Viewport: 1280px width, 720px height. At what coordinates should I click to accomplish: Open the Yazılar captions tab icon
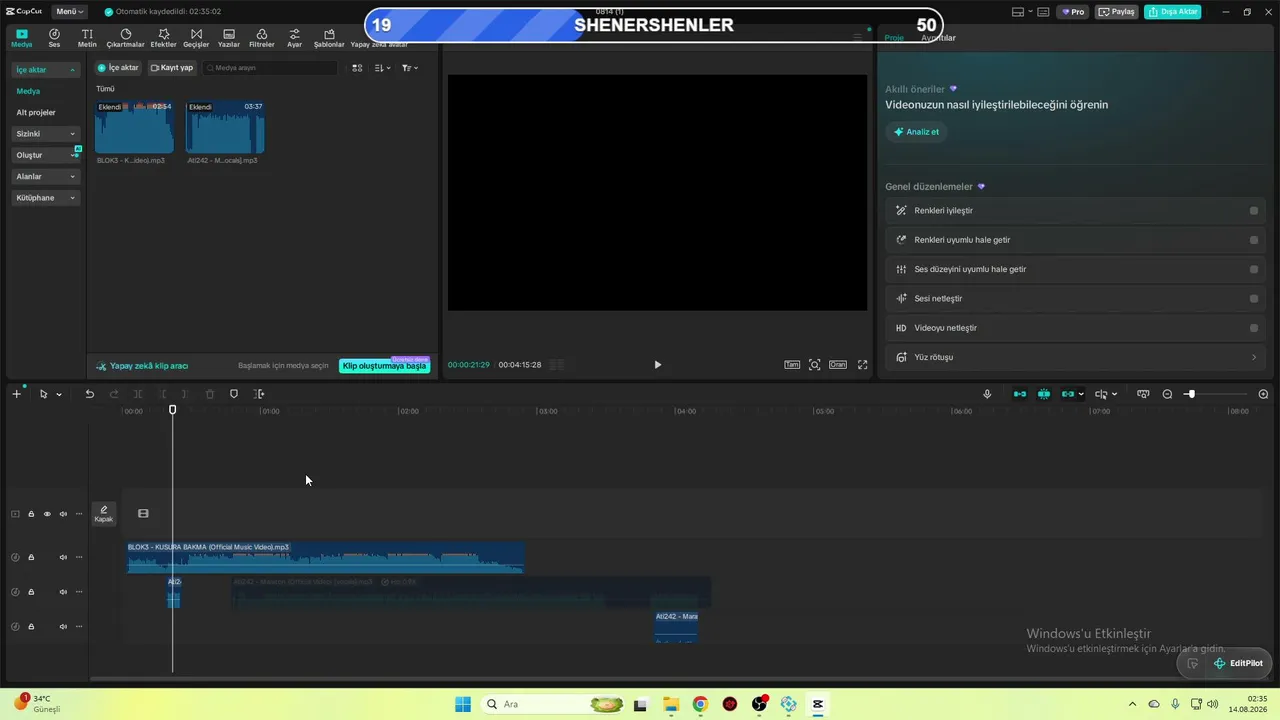229,38
